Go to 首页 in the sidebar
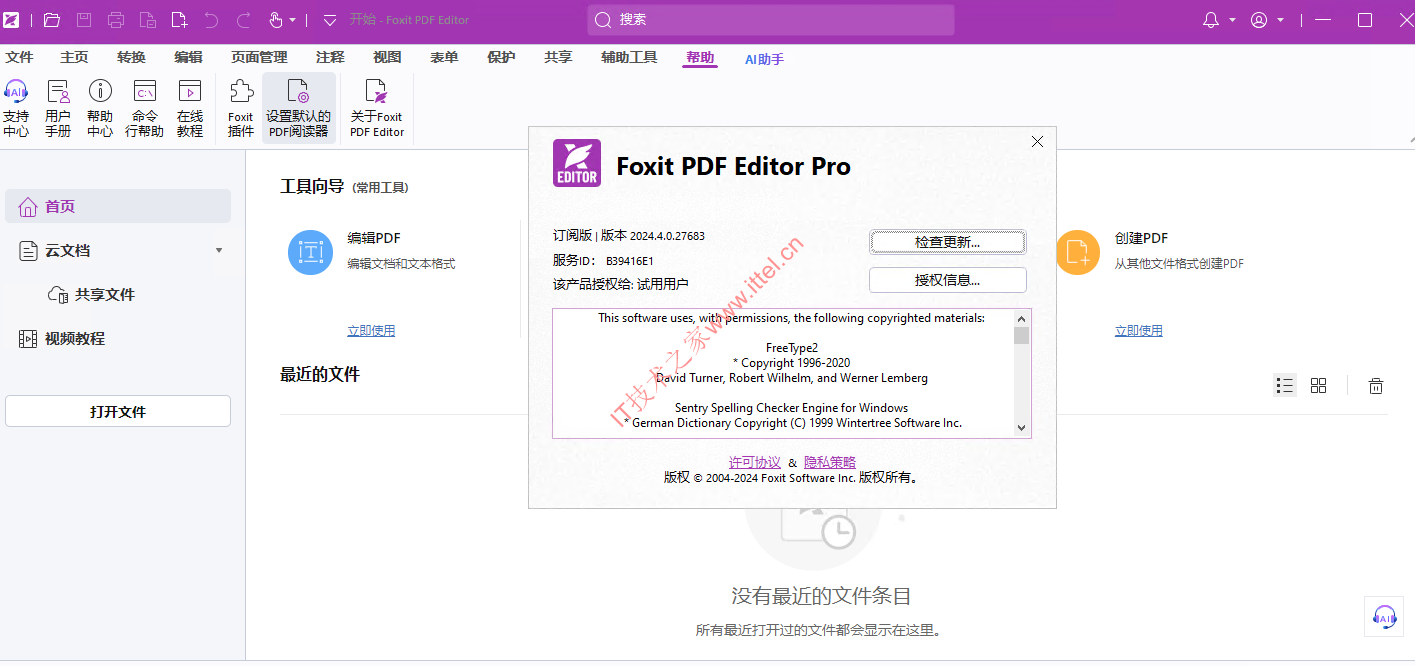The width and height of the screenshot is (1415, 666). 118,206
